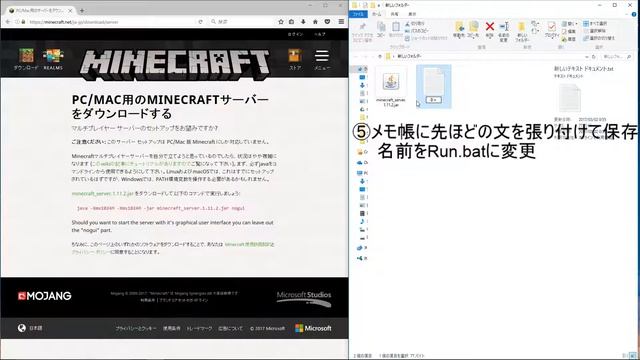Screen dimensions: 640x360
Task: Click the Copy (コピー) ribbon icon
Action: (x=381, y=30)
